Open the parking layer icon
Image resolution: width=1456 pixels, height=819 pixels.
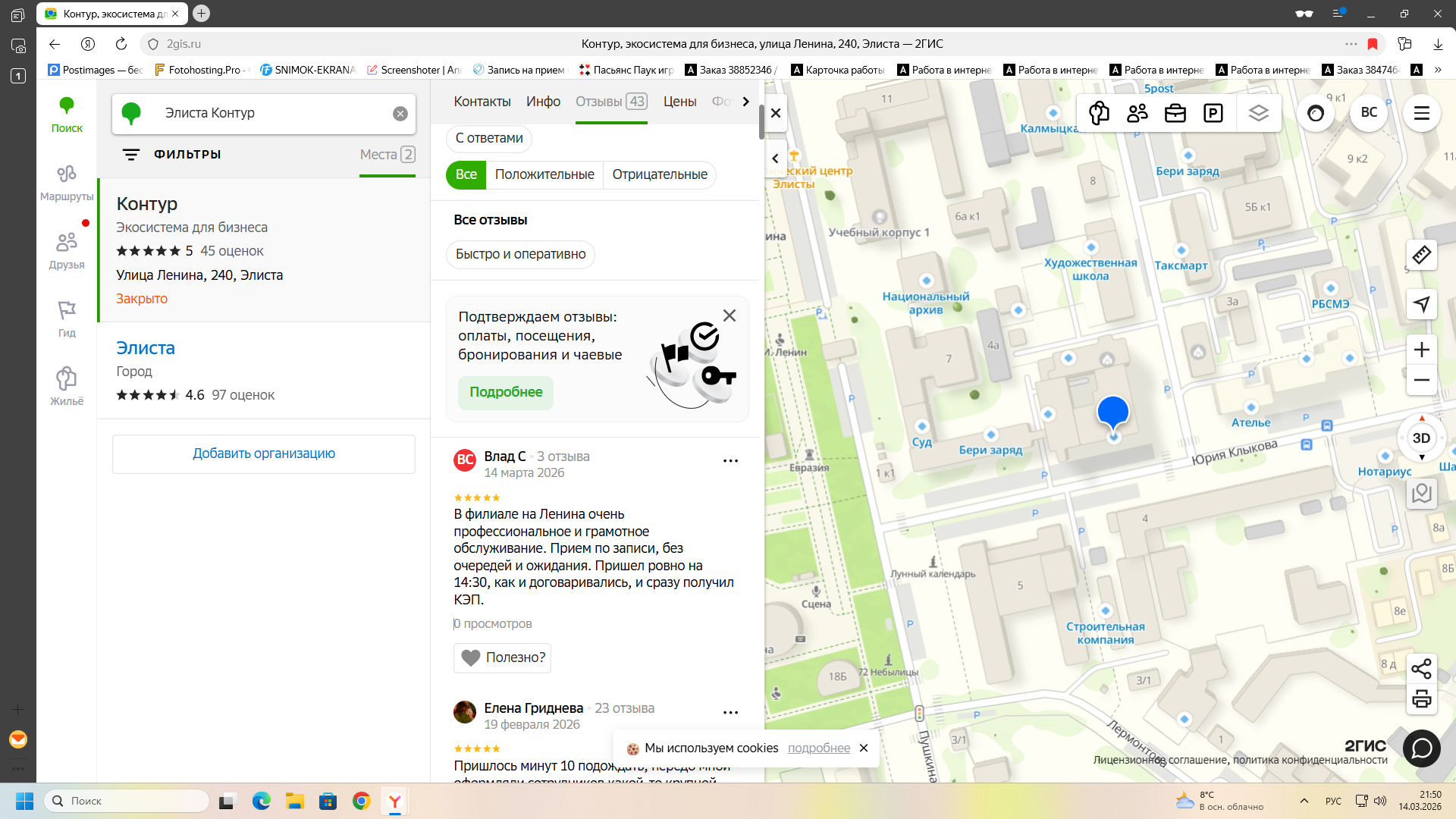pos(1213,113)
